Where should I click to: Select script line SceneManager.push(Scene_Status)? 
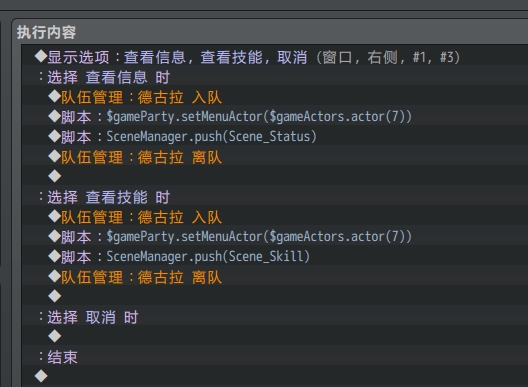tap(275, 137)
